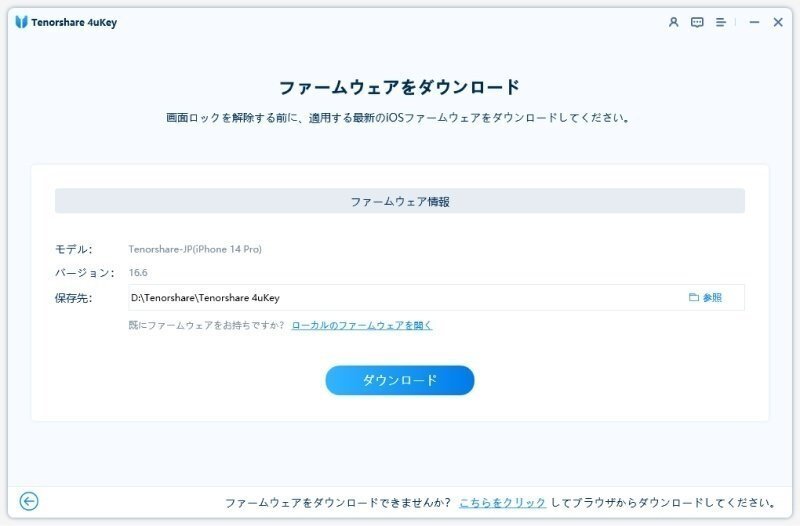Click the blue ダウンロード button
The image size is (800, 526).
pos(400,380)
